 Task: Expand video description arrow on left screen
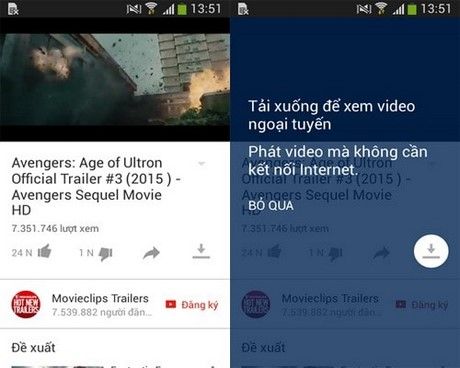201,163
